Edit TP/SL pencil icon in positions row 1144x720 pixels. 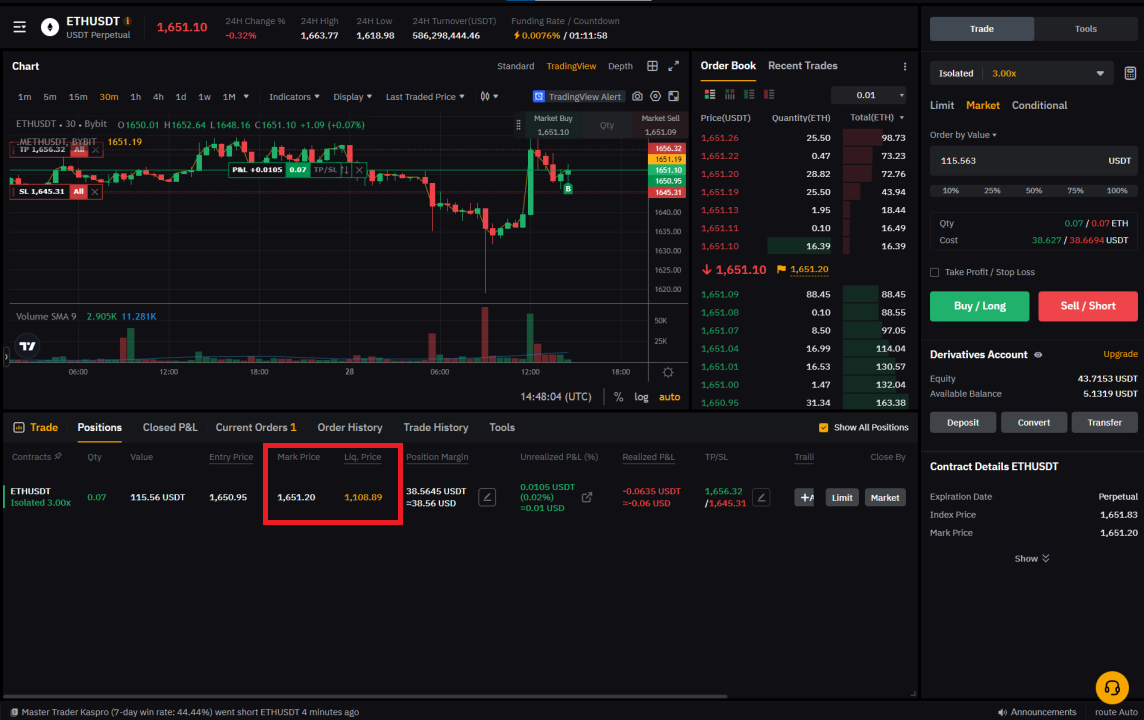[760, 498]
